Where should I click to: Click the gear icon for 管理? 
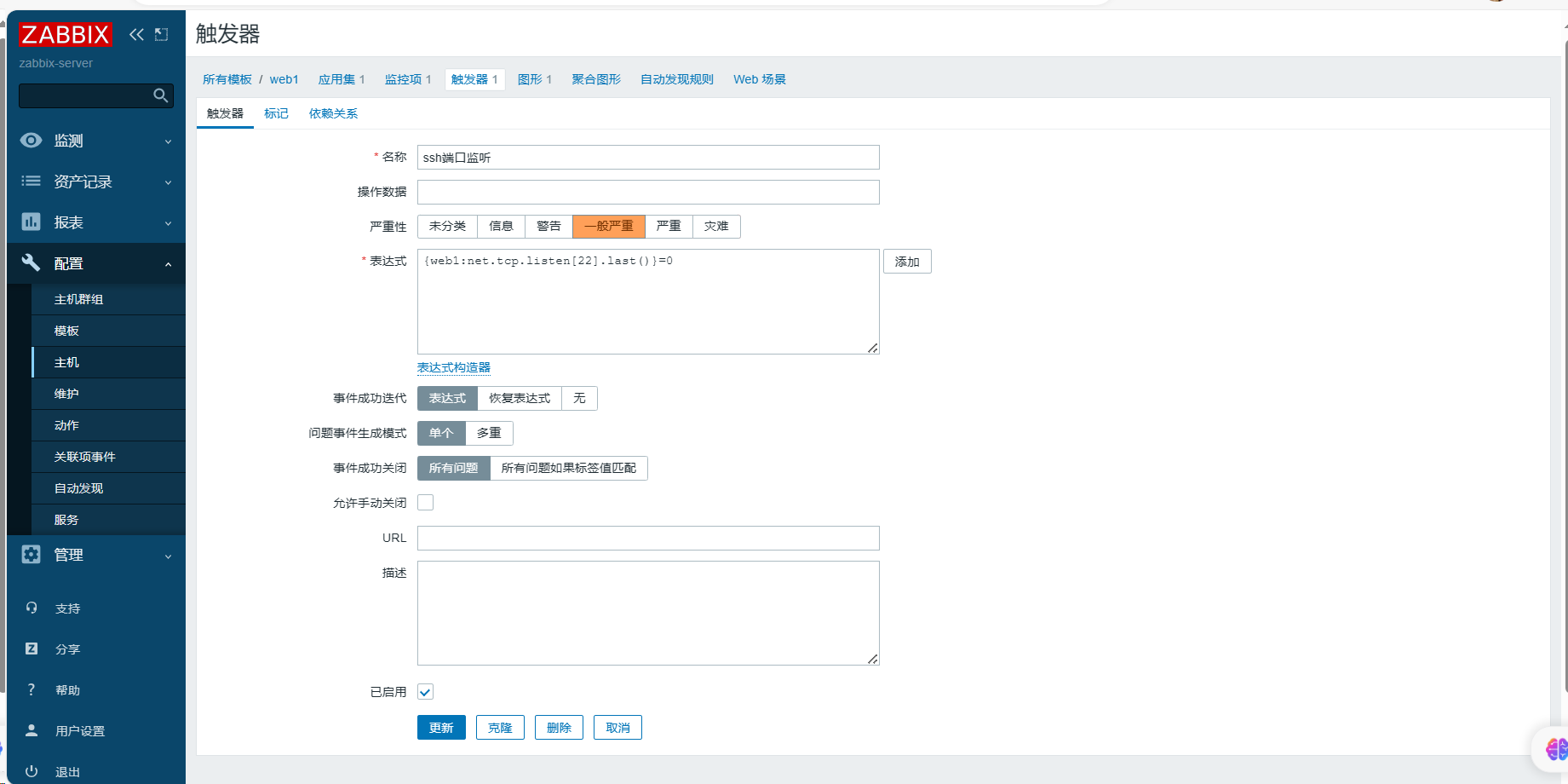(x=31, y=554)
